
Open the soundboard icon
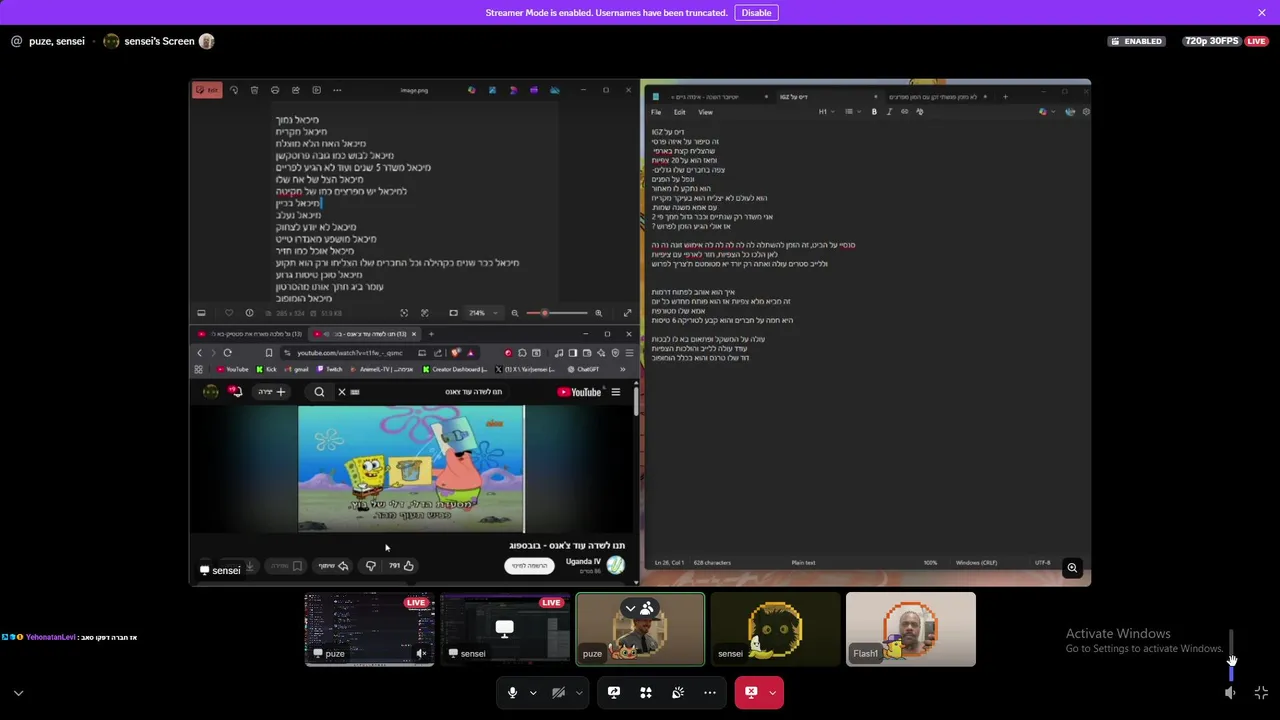(678, 692)
